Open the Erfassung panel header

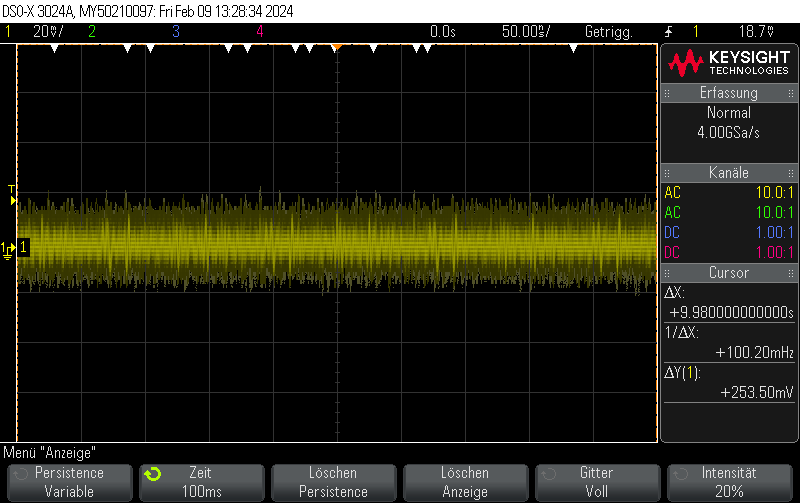729,93
